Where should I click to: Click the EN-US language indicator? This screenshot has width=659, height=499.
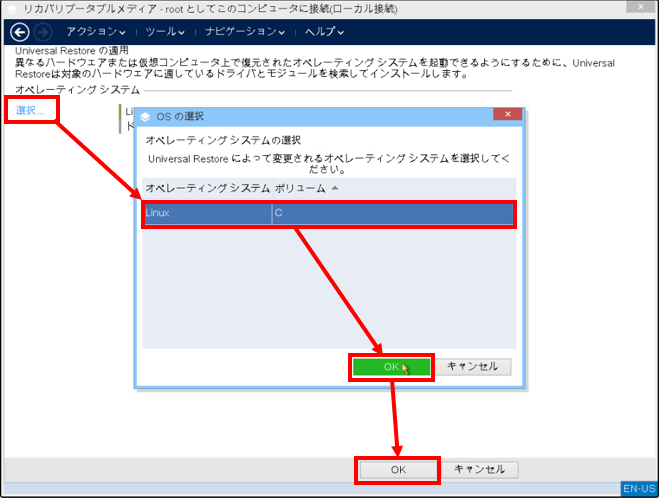pos(639,488)
